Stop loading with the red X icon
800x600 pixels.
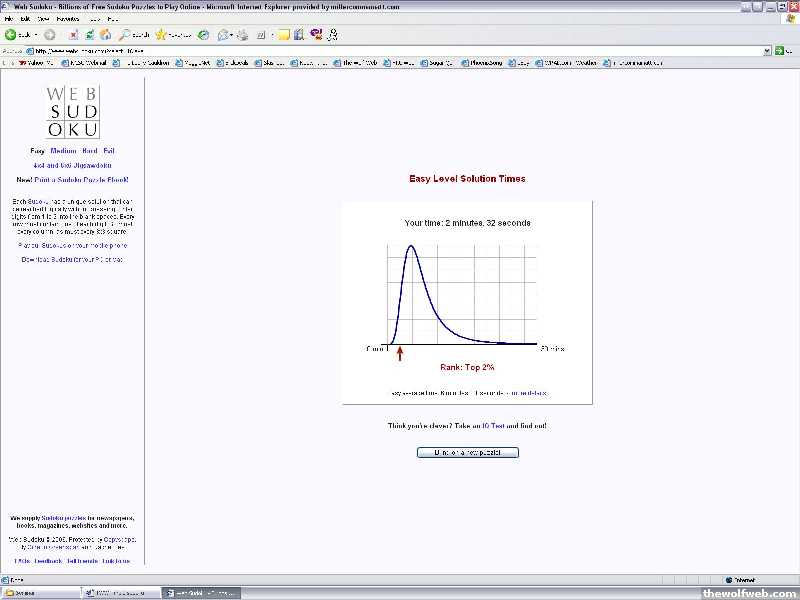click(x=74, y=35)
